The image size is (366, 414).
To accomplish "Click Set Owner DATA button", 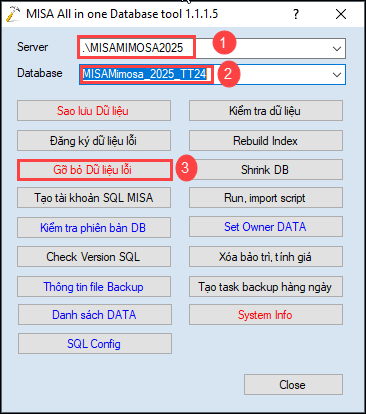I will 266,227.
